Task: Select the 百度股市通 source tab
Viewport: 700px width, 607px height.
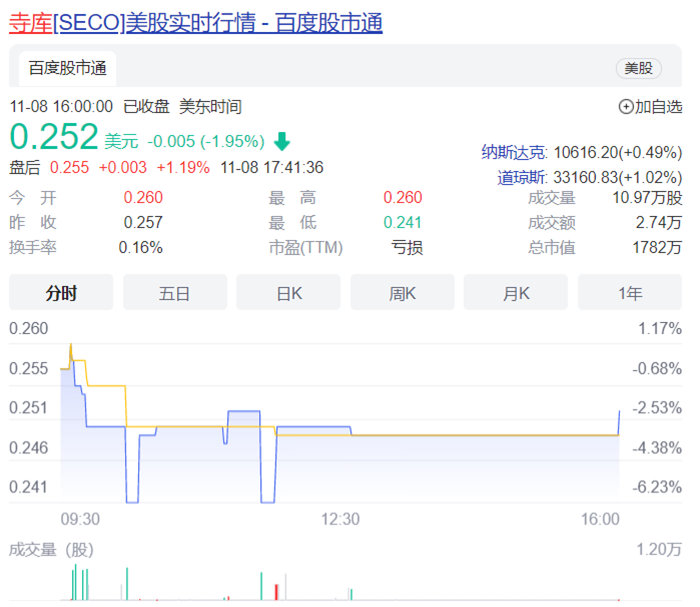Action: [x=67, y=68]
